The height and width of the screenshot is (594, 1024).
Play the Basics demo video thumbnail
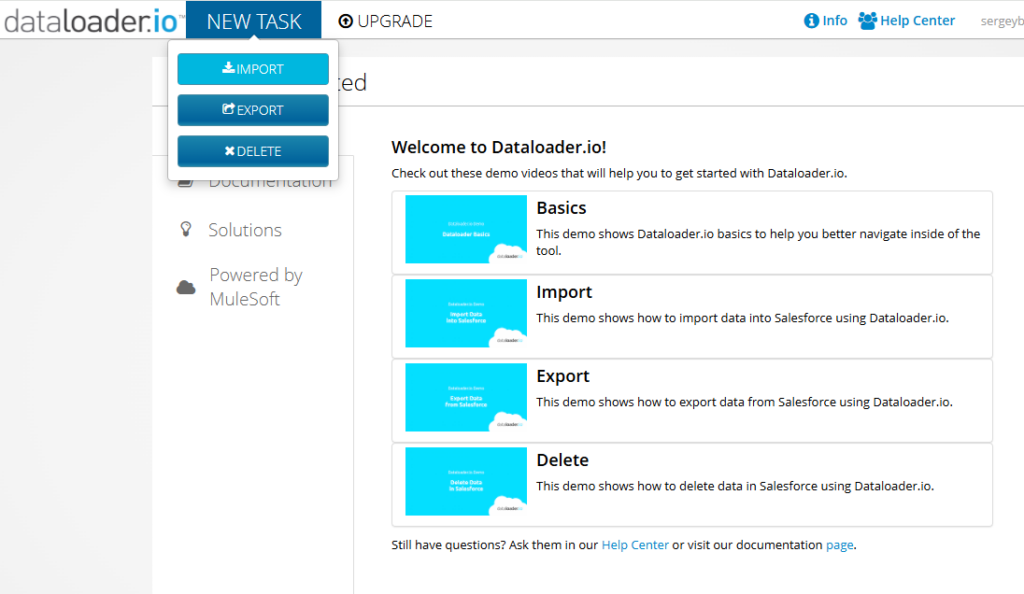(x=466, y=229)
